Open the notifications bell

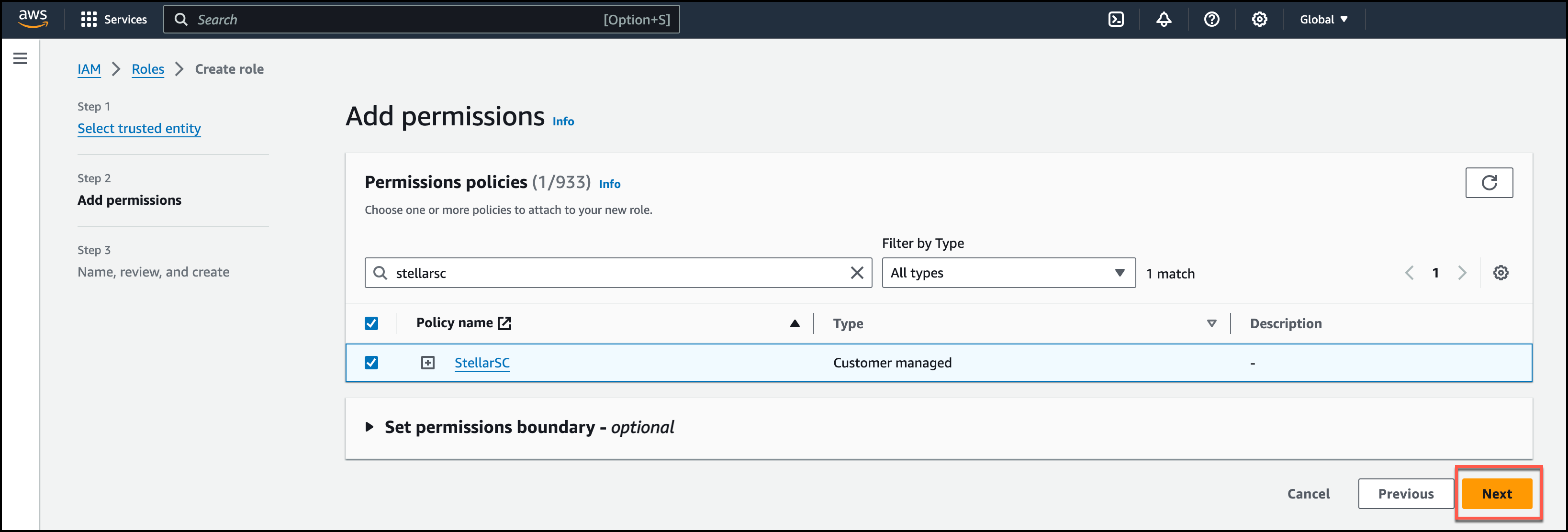click(x=1163, y=20)
